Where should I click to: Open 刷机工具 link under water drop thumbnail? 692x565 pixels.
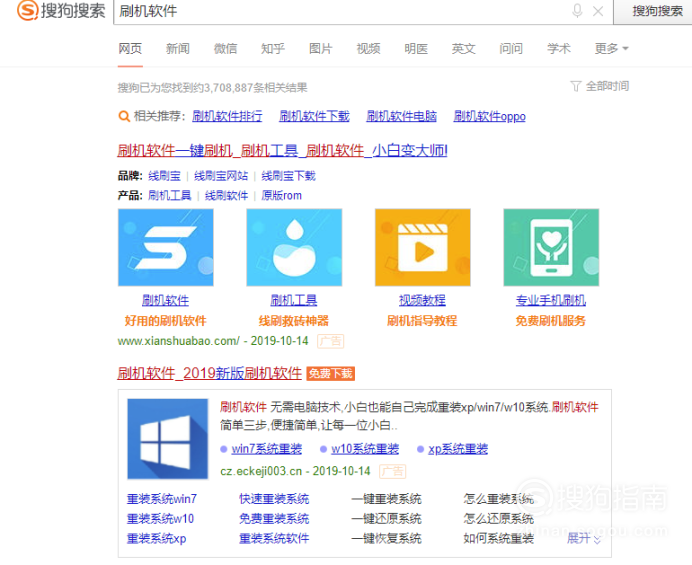[294, 301]
